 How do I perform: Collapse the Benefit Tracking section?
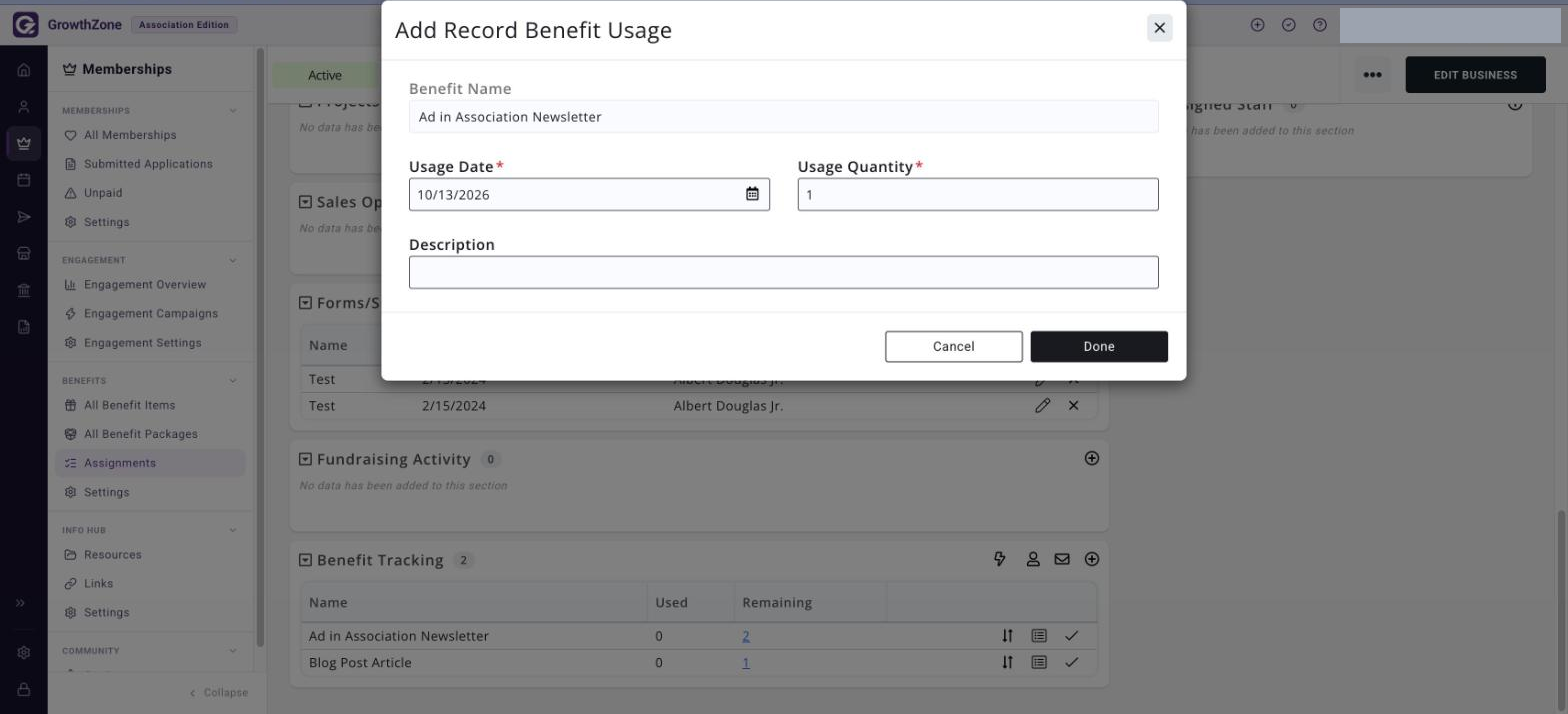(x=305, y=560)
